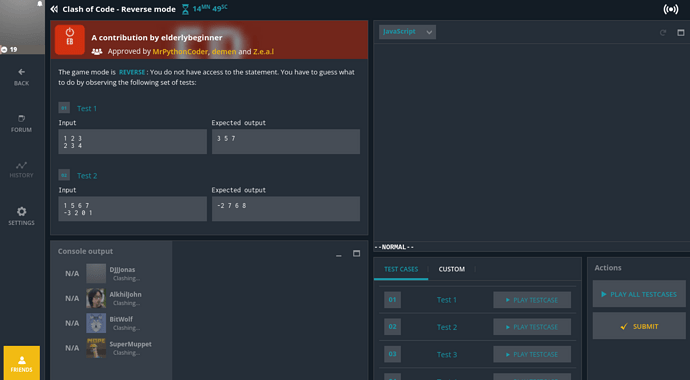The image size is (690, 380).
Task: Click the DJJJonas player name
Action: click(x=122, y=270)
